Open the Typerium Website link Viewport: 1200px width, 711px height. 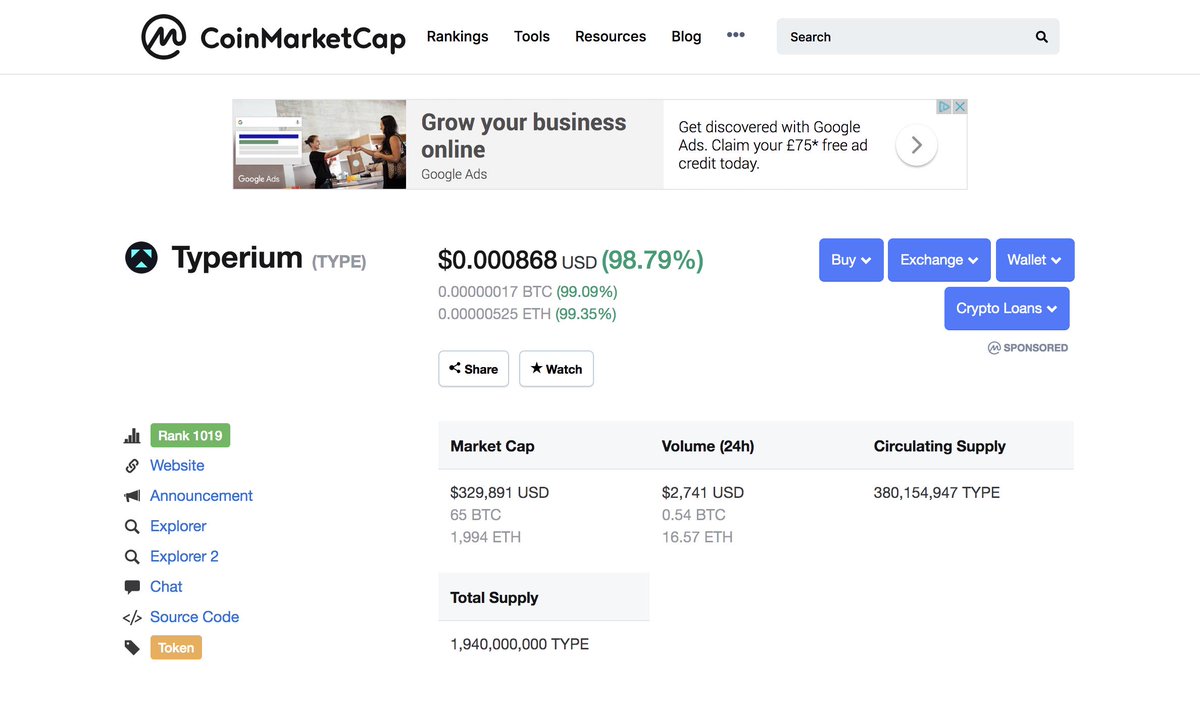coord(177,466)
